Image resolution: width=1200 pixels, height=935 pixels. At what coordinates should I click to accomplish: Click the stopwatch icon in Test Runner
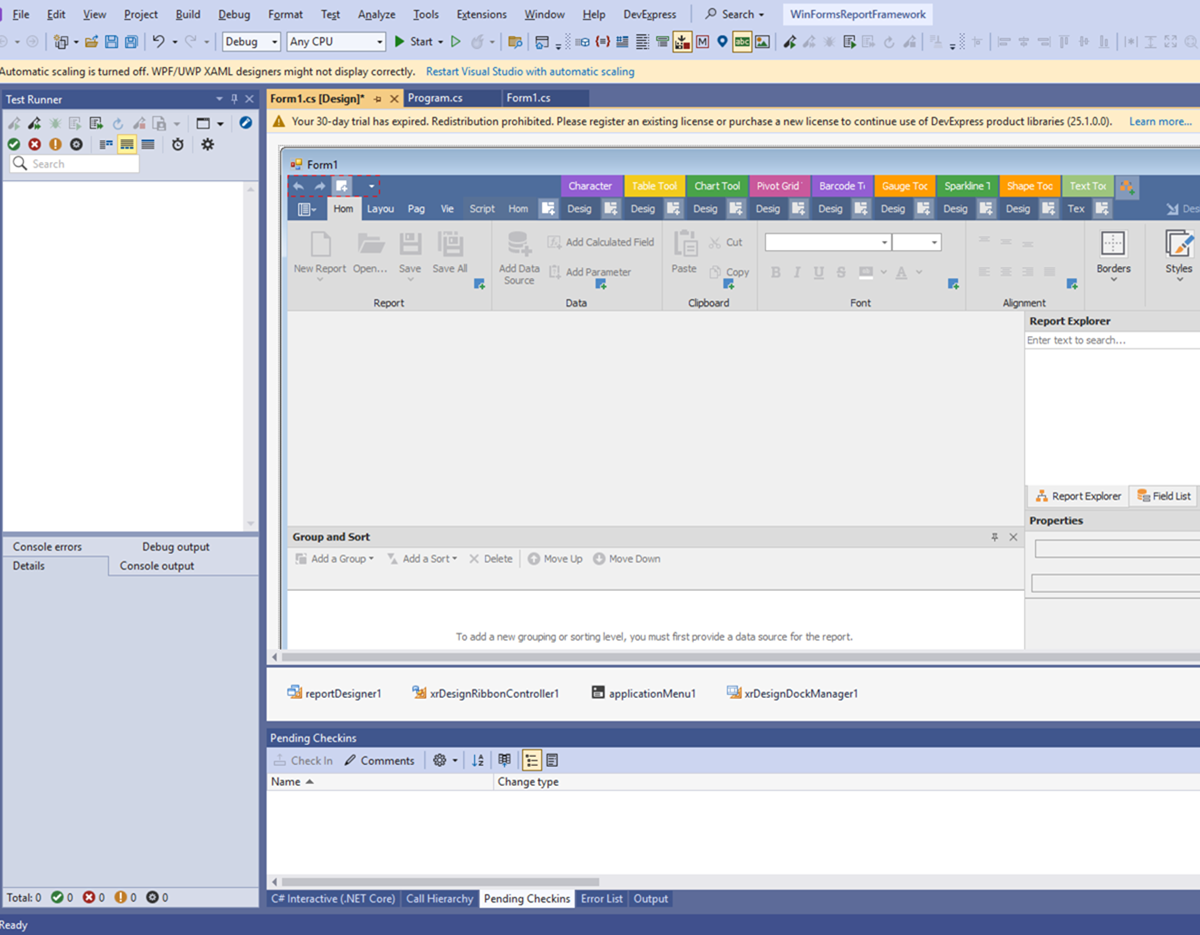point(178,144)
